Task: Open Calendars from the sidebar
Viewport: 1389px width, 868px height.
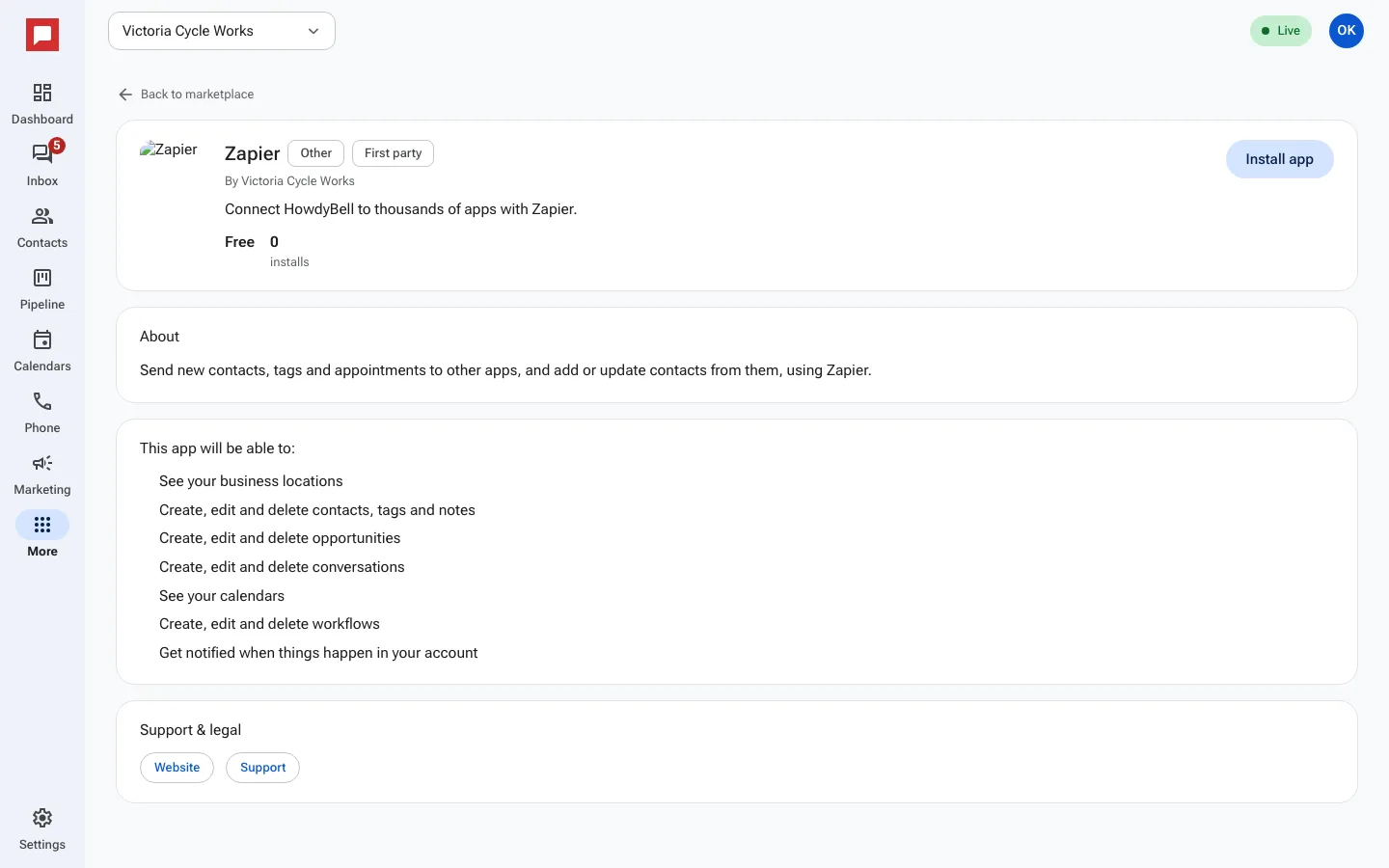Action: (x=42, y=351)
